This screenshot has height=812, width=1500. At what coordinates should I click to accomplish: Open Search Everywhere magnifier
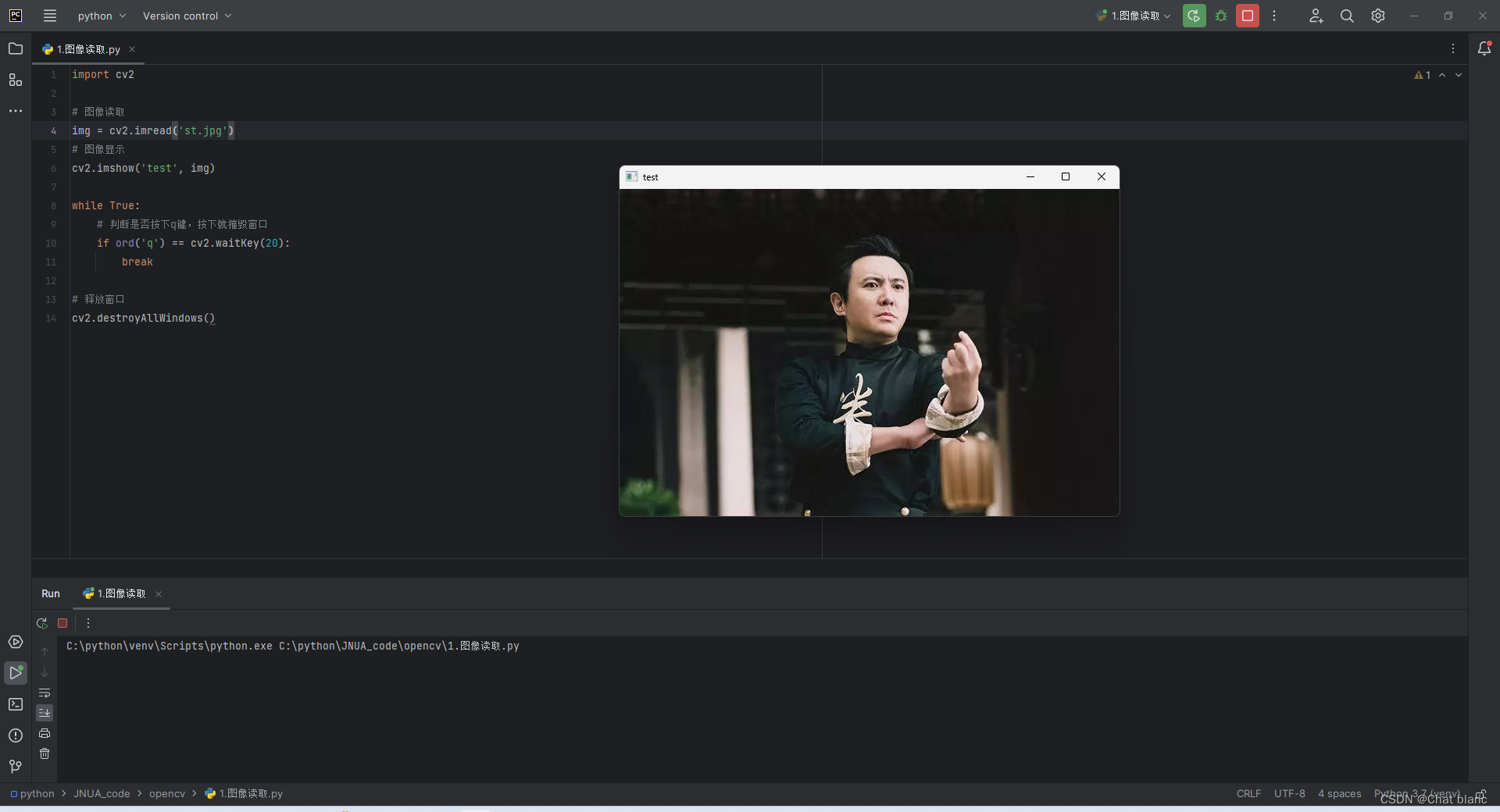click(1347, 16)
